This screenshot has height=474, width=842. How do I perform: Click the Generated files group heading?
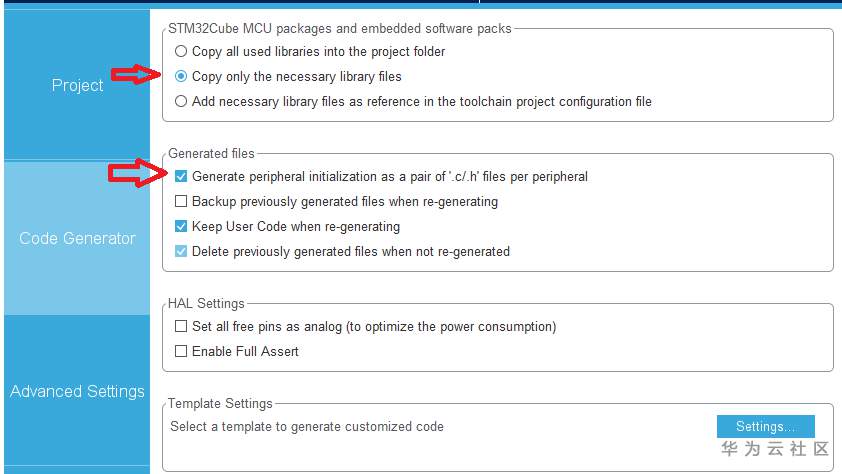pos(211,153)
